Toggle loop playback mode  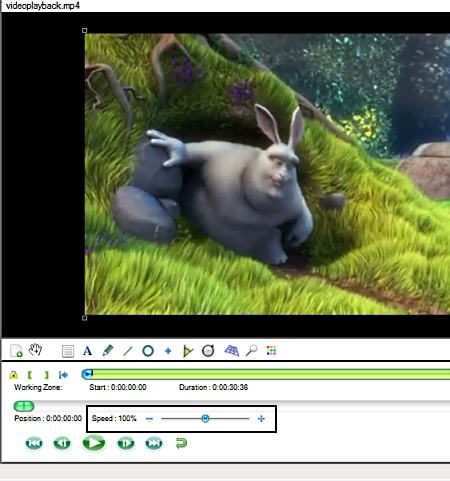(181, 443)
